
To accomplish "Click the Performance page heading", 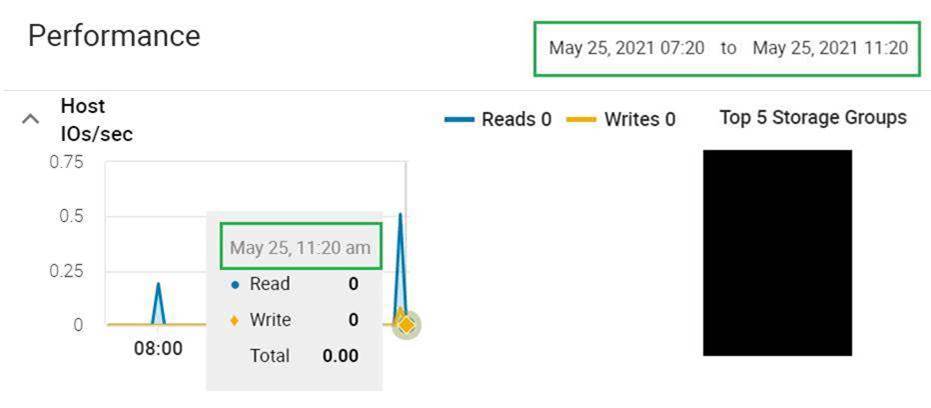I will click(114, 36).
